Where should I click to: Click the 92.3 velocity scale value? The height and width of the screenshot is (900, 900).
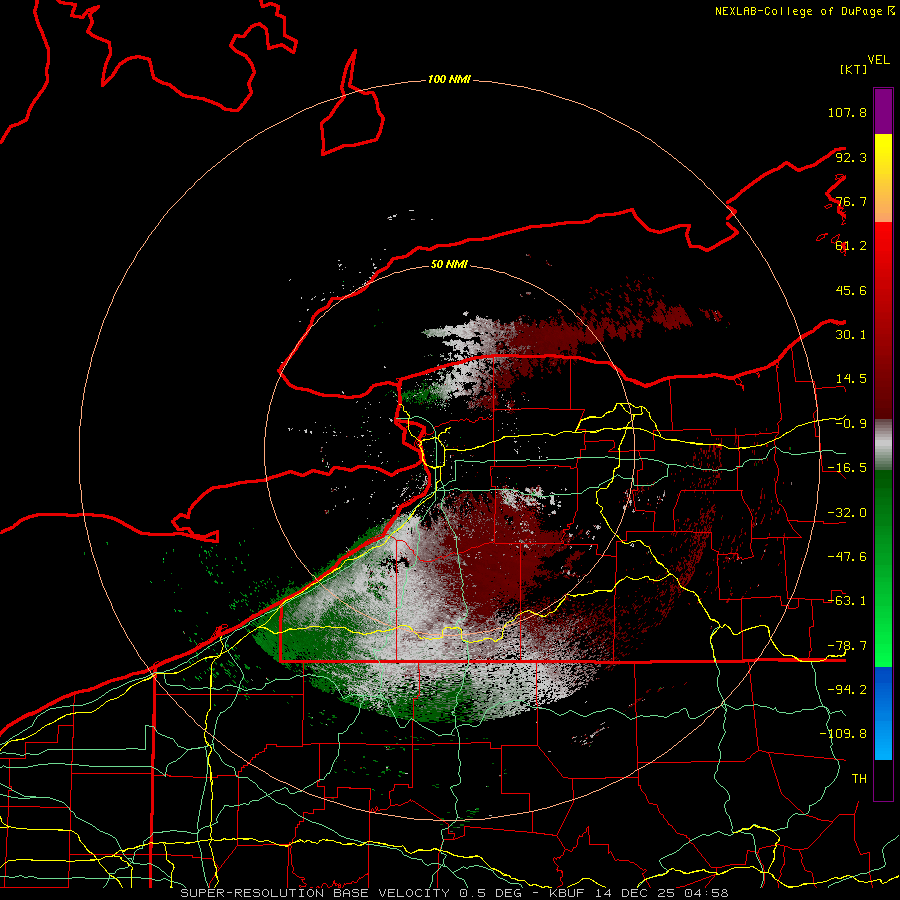(851, 157)
